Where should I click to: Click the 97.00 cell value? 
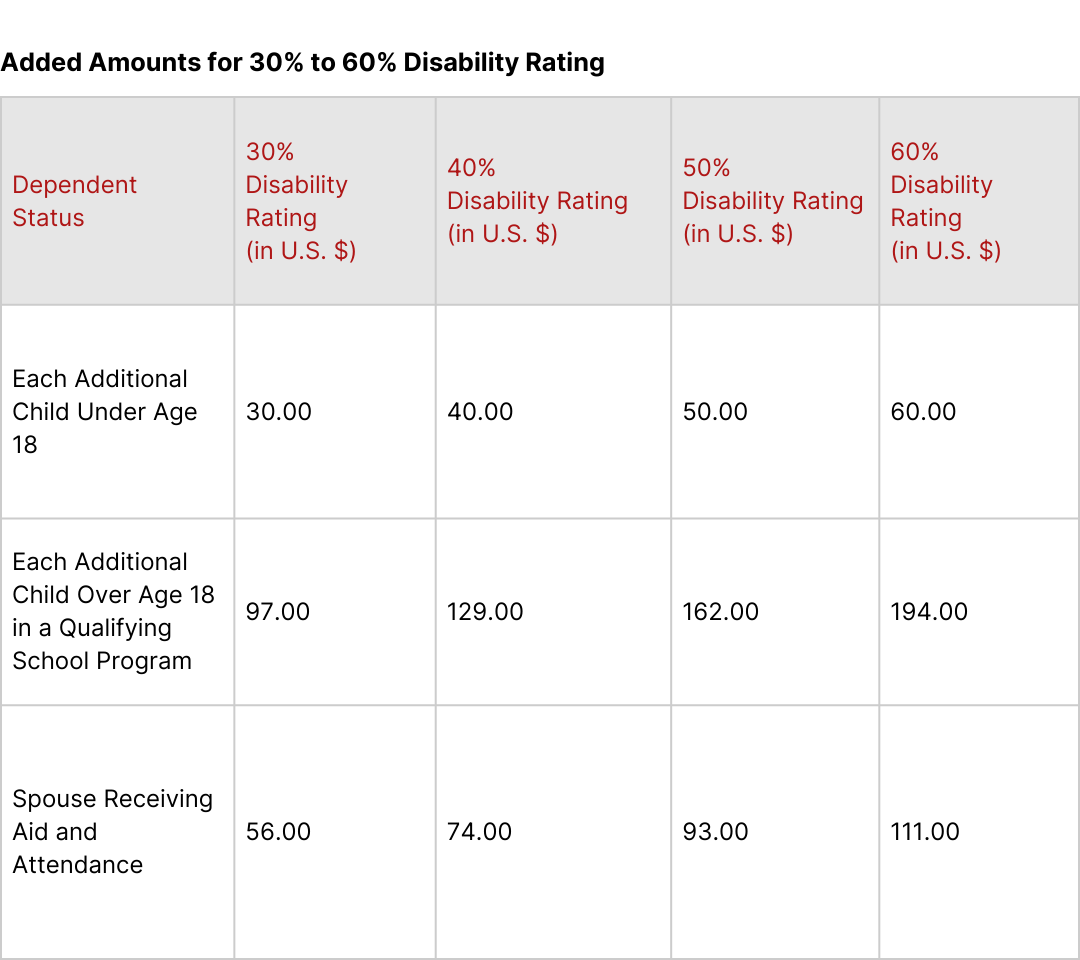[278, 612]
